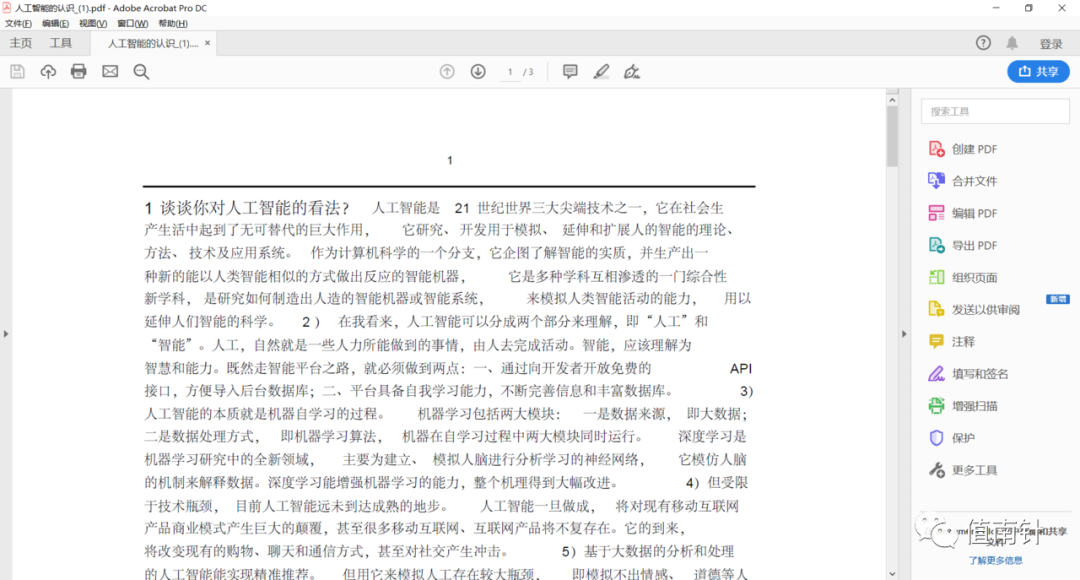Switch to the 工具 tab
Viewport: 1080px width, 580px height.
click(61, 43)
